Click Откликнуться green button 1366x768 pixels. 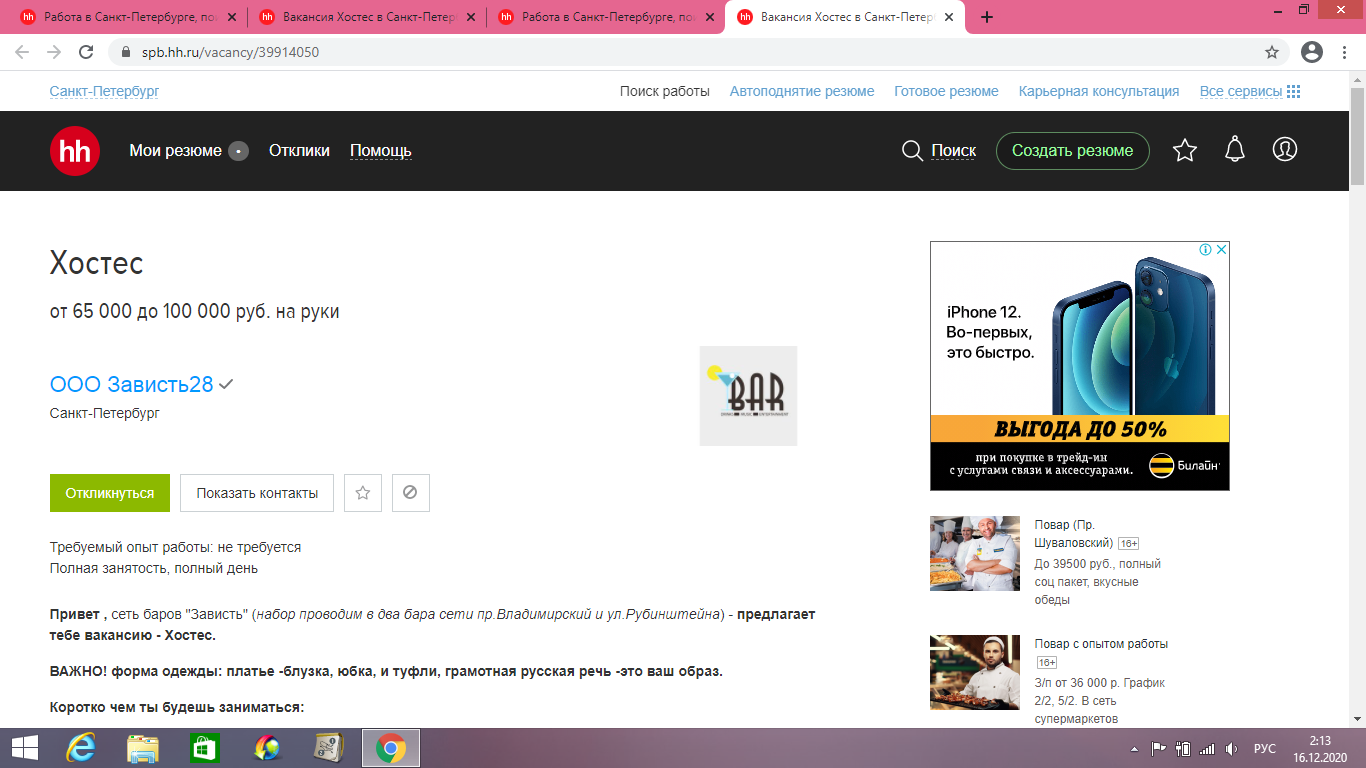tap(110, 493)
